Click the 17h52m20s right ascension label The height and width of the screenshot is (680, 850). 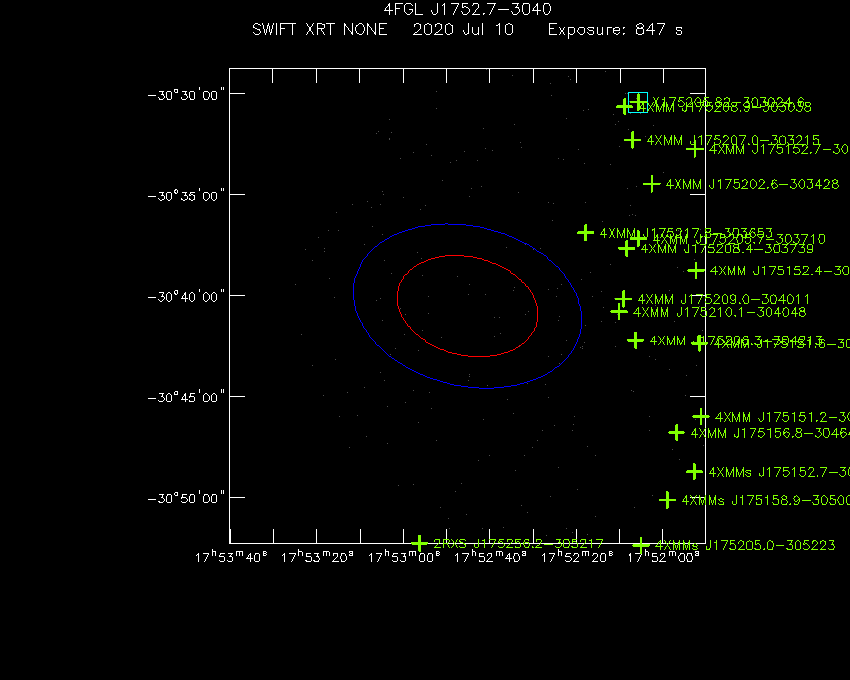point(577,557)
